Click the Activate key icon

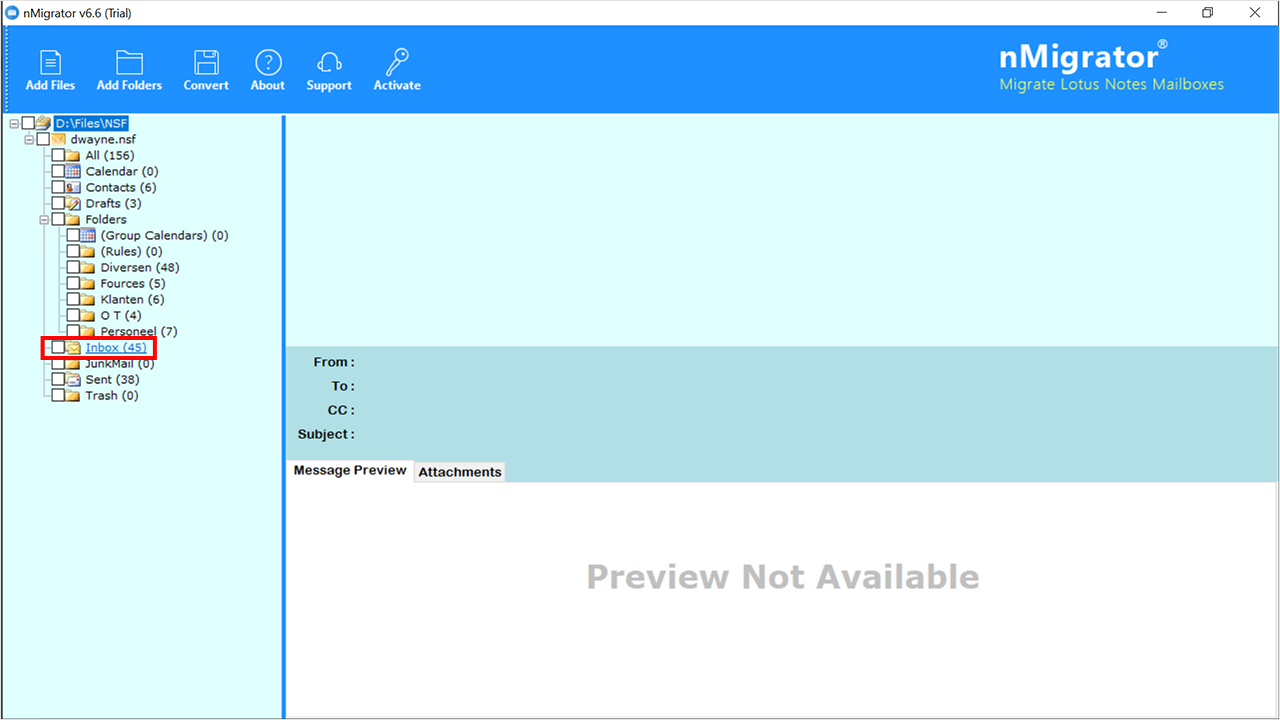(x=397, y=63)
